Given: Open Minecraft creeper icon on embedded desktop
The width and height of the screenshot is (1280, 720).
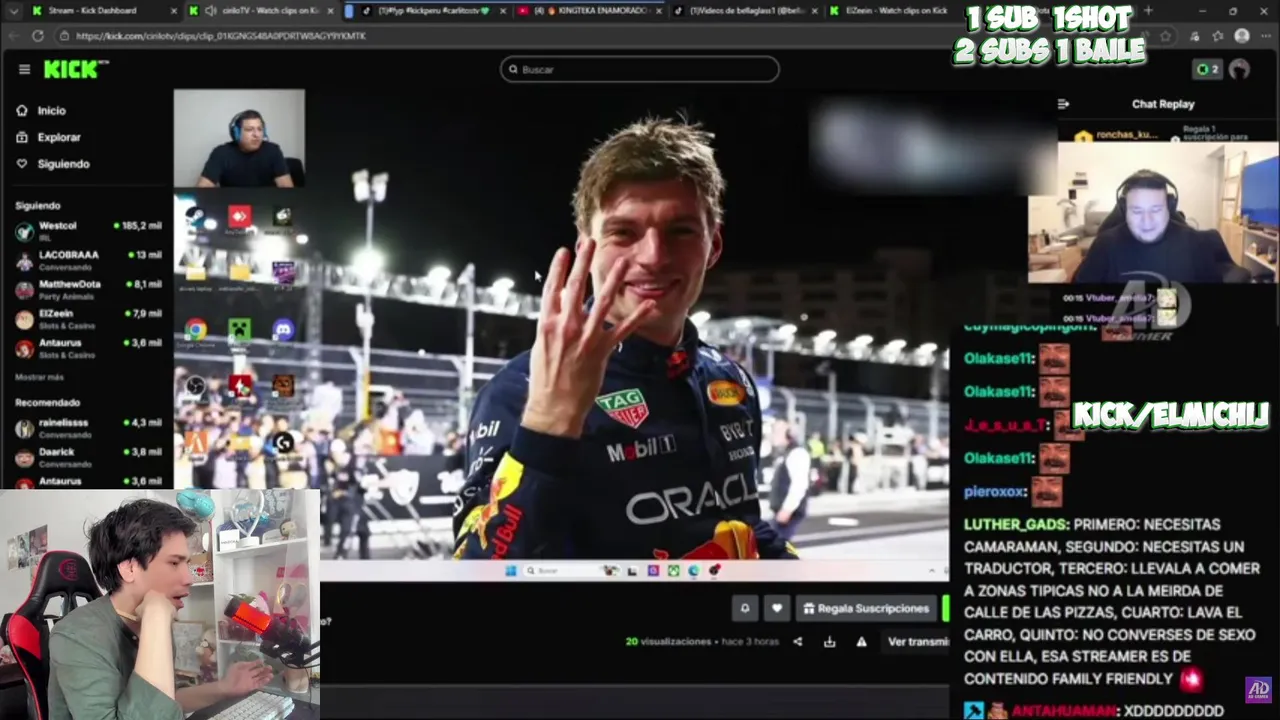Looking at the screenshot, I should (x=239, y=330).
